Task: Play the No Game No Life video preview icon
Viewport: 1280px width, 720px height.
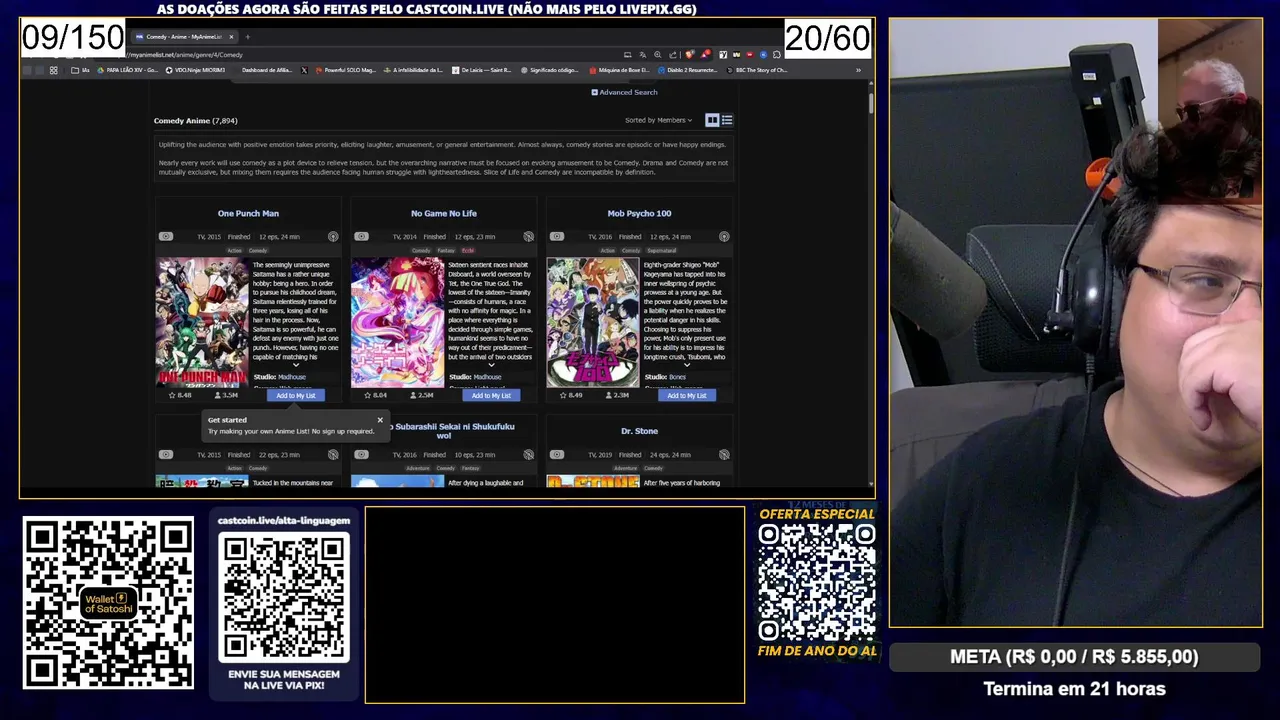Action: pyautogui.click(x=361, y=237)
